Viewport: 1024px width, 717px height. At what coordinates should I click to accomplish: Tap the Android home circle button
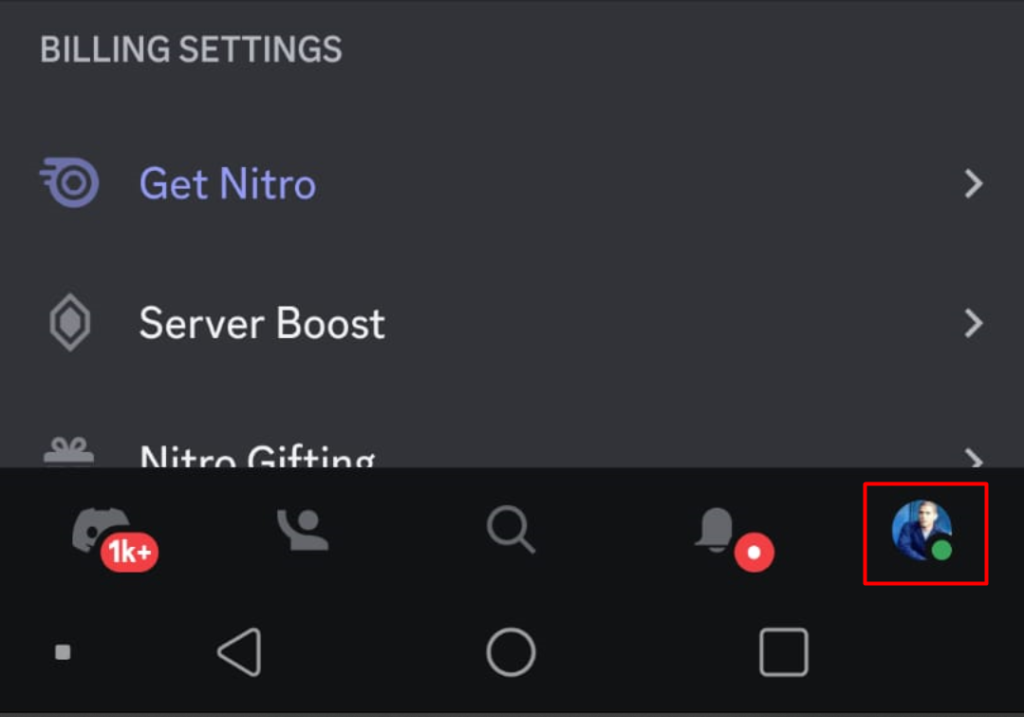tap(511, 652)
